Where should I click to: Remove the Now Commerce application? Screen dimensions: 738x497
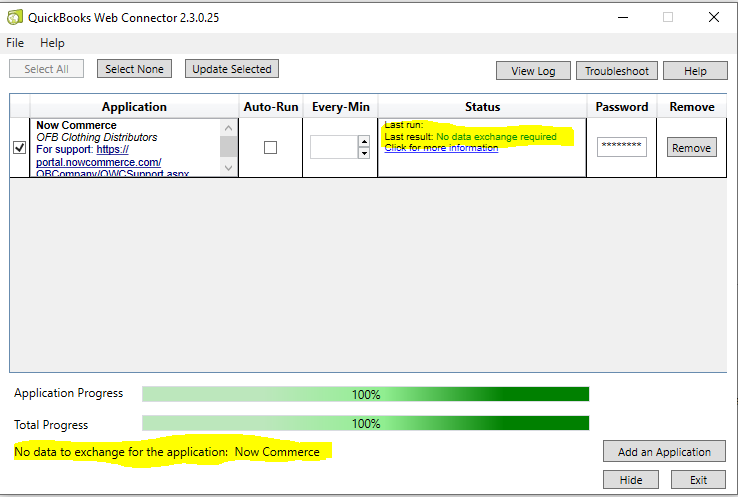coord(691,148)
